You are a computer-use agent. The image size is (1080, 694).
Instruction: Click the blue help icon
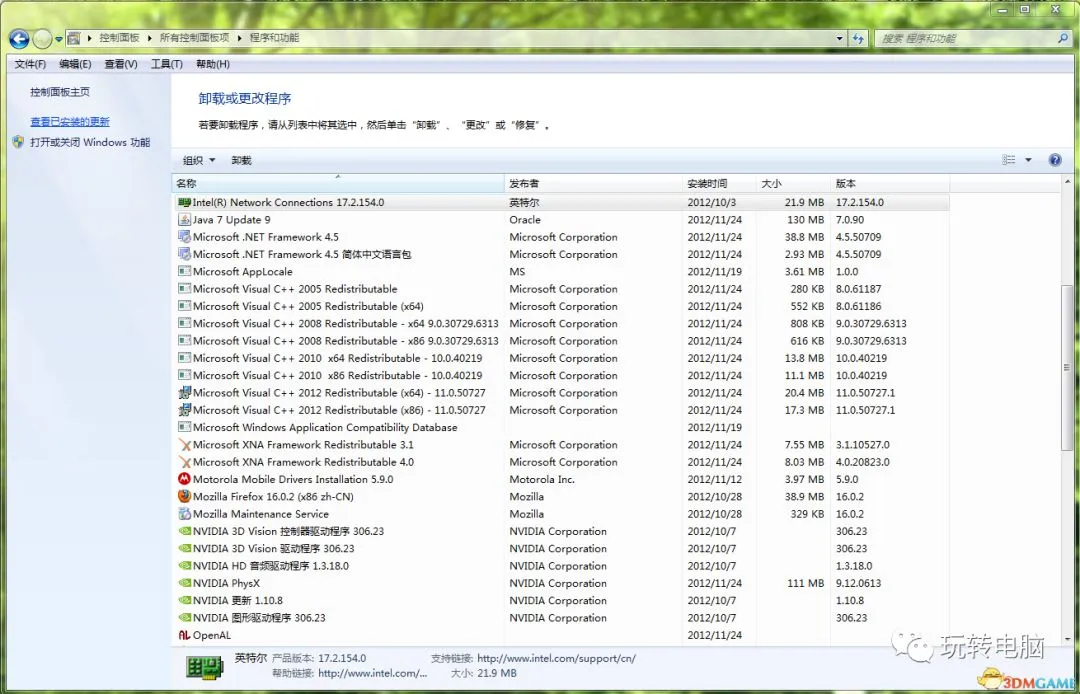point(1055,160)
